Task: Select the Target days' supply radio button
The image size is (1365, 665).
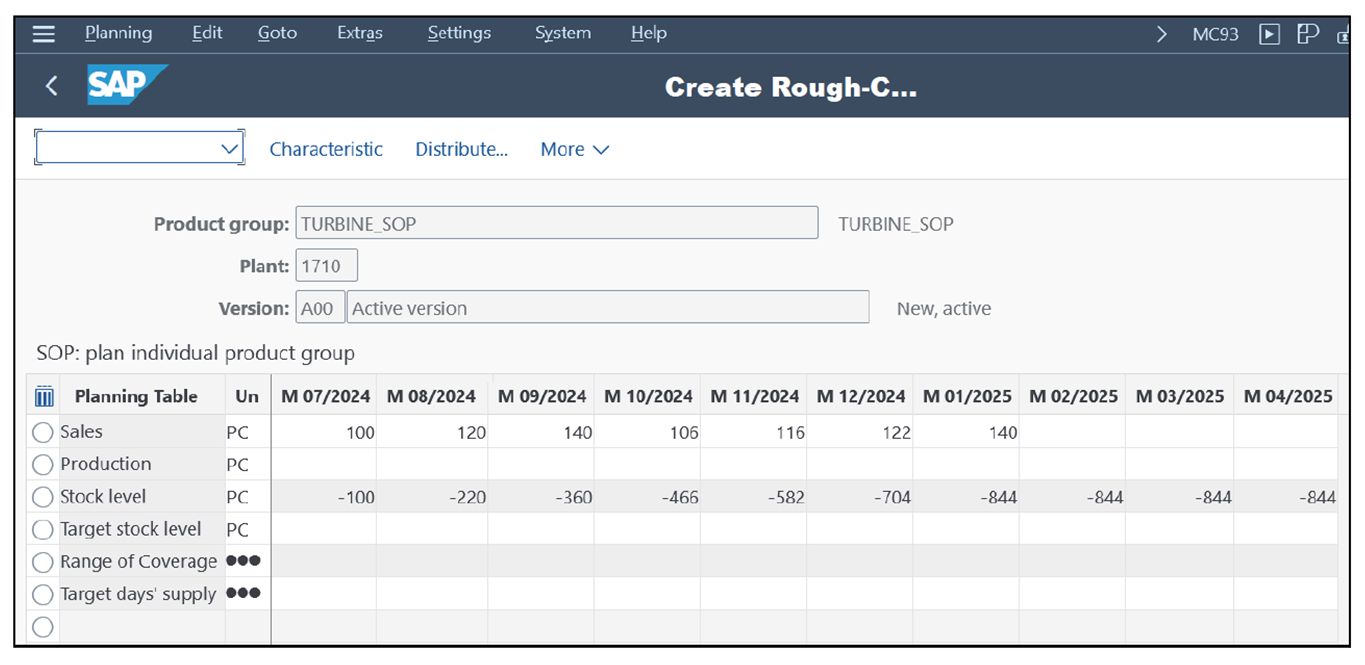Action: (43, 595)
